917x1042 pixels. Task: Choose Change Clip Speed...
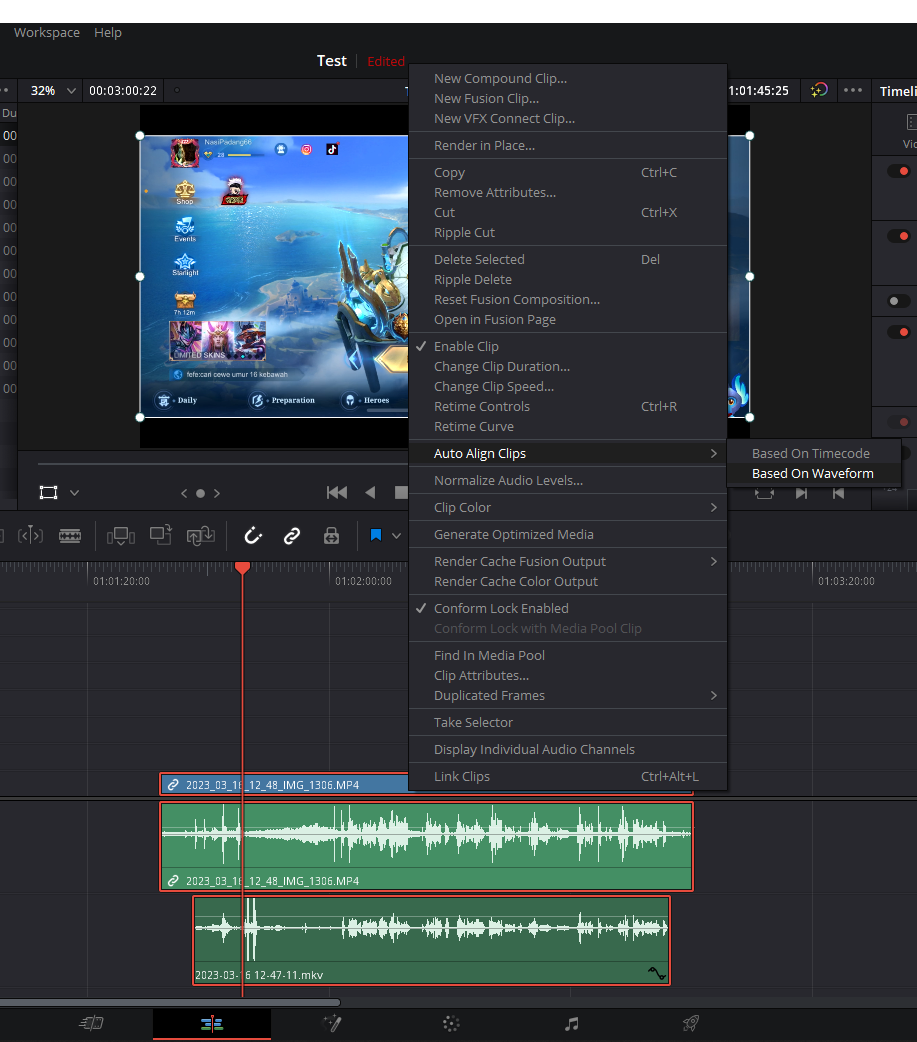tap(567, 387)
